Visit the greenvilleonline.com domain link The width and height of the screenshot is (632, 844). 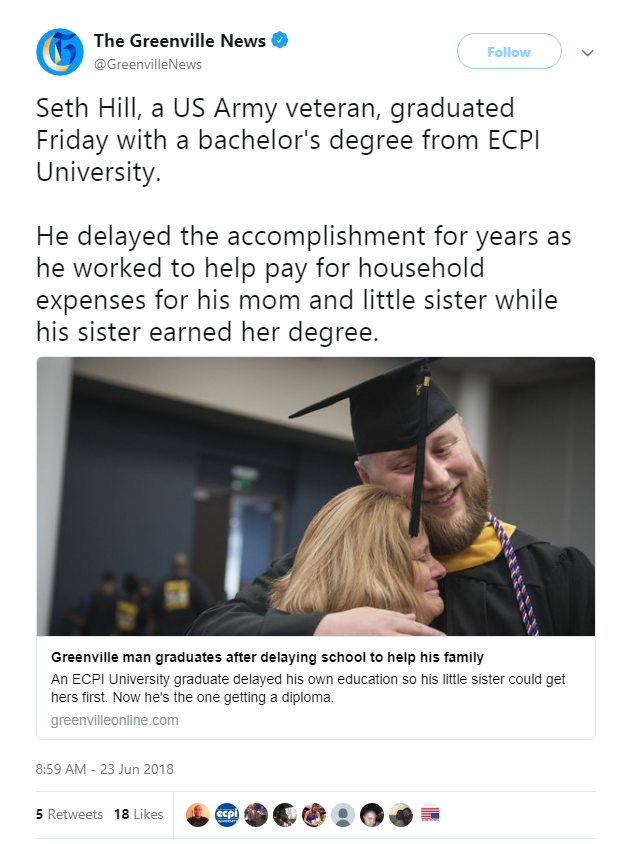[x=115, y=720]
